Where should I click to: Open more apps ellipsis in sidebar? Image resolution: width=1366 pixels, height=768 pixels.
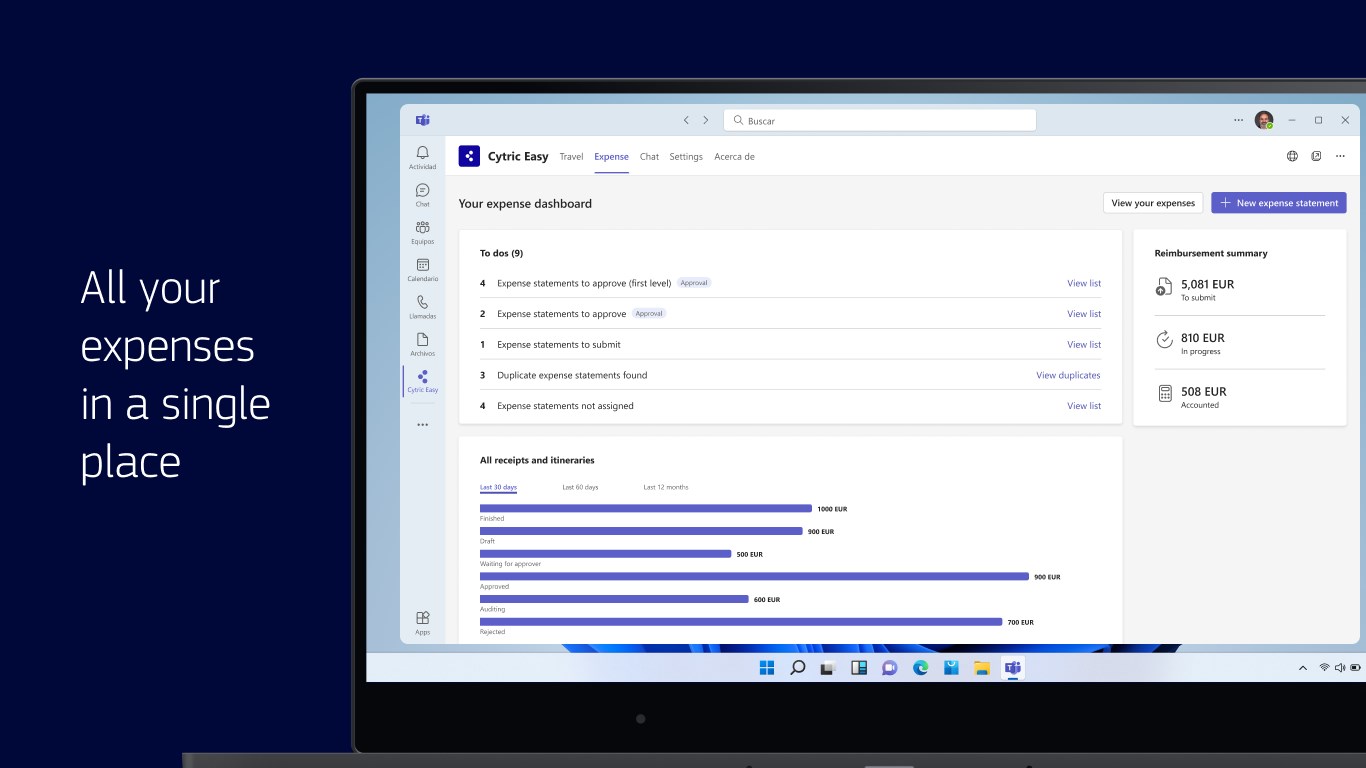(x=422, y=425)
